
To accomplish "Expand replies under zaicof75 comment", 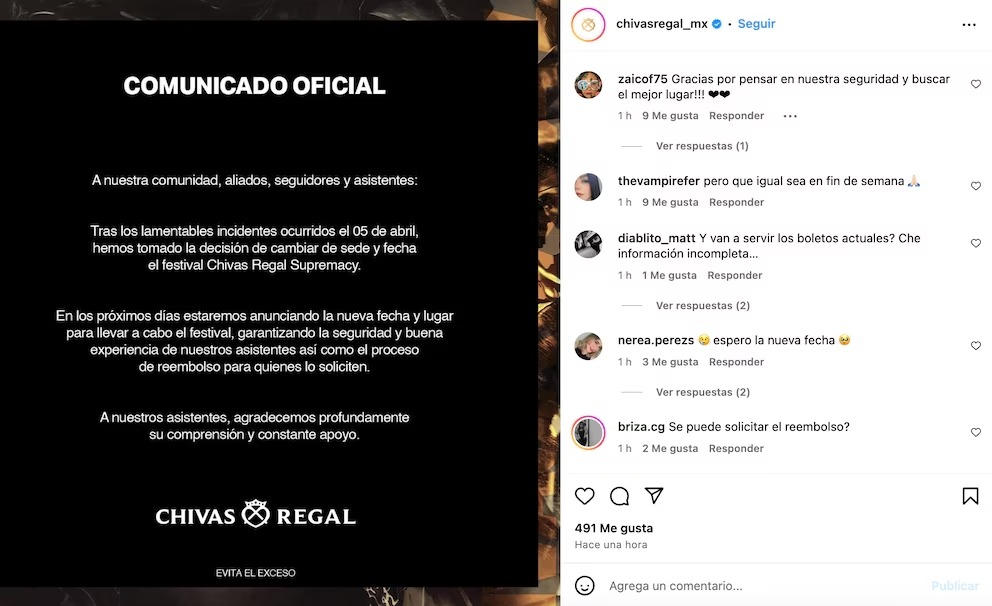I will (x=702, y=146).
